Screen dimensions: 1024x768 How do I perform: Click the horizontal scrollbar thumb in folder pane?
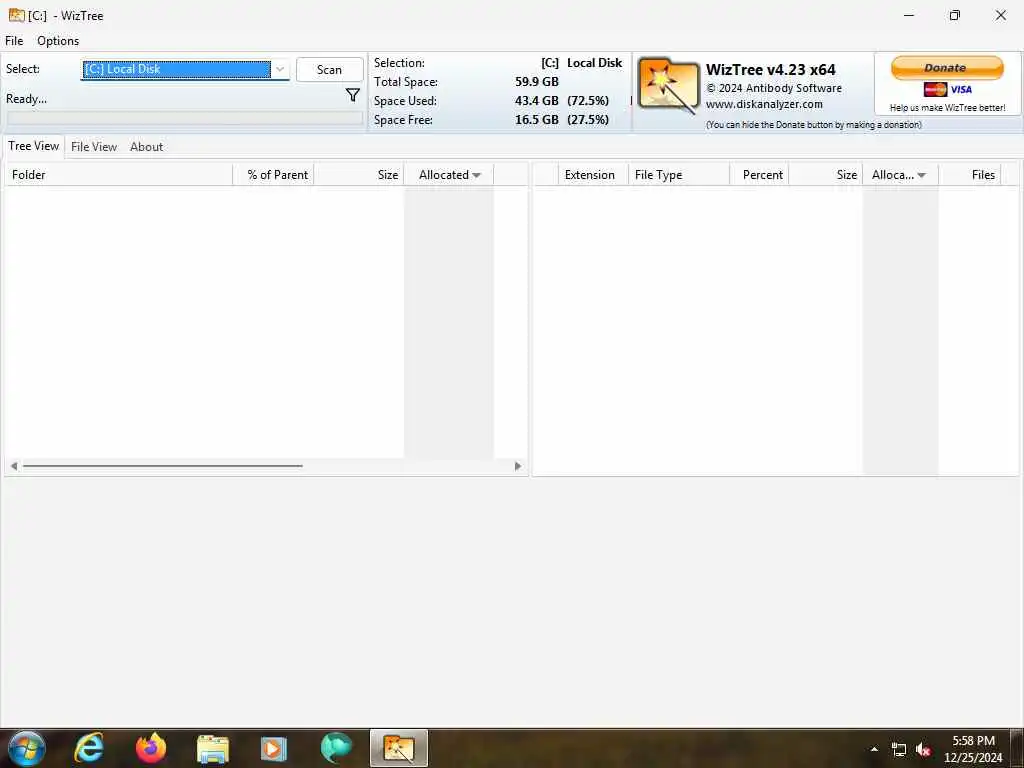163,466
